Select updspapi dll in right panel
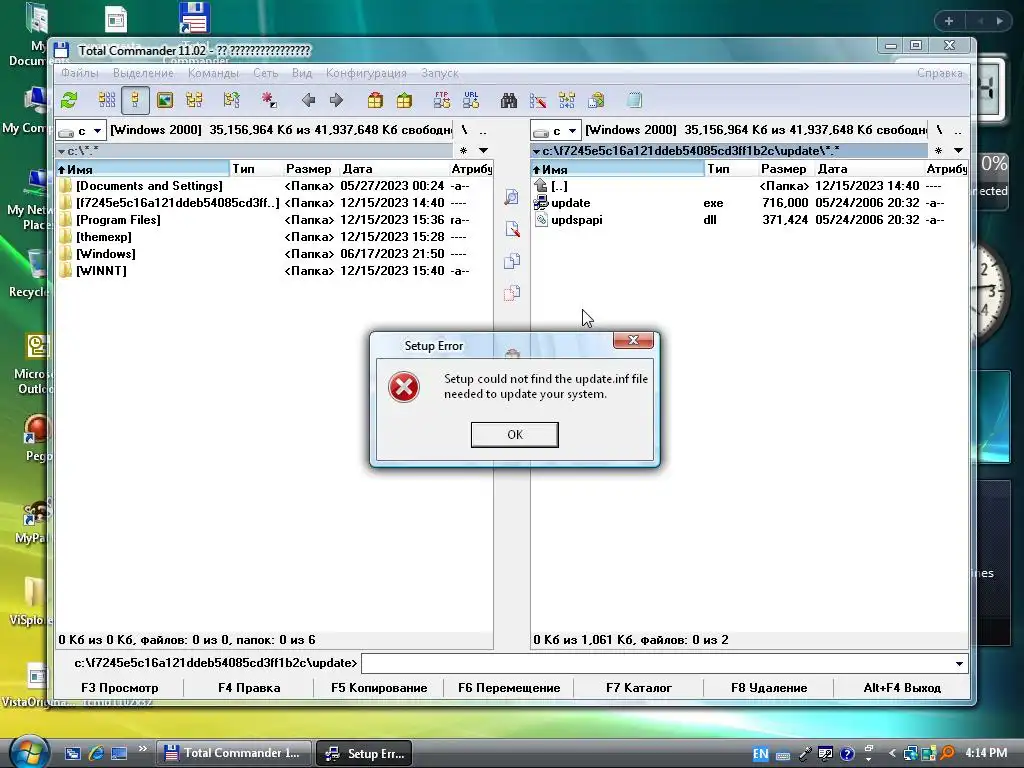Viewport: 1024px width, 768px height. (749, 220)
